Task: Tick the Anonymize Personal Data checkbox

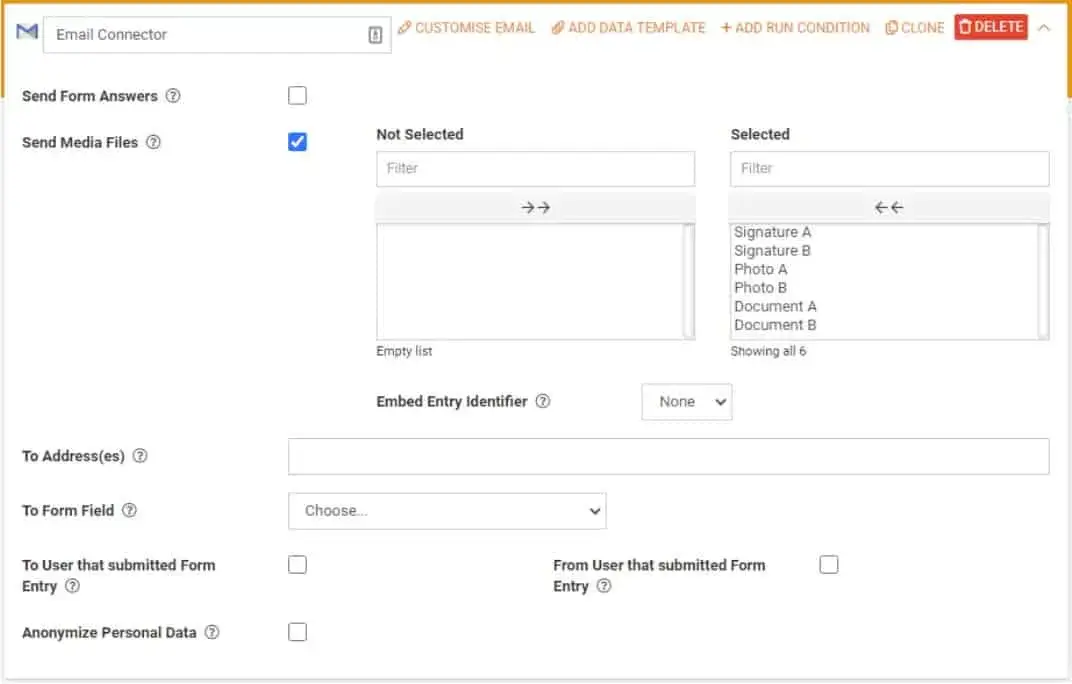Action: (297, 632)
